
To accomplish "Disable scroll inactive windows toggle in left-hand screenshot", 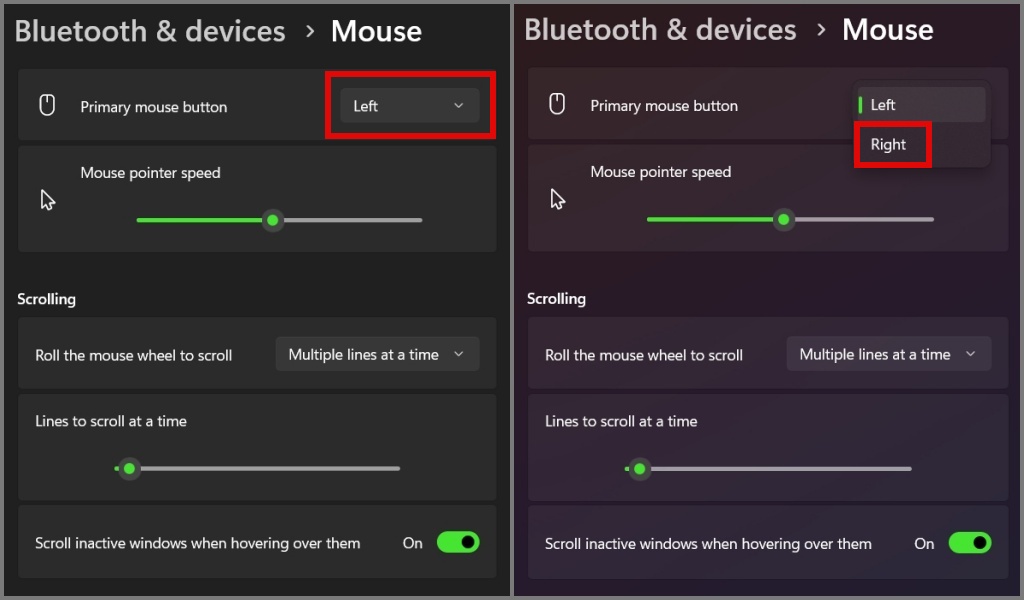I will (458, 543).
